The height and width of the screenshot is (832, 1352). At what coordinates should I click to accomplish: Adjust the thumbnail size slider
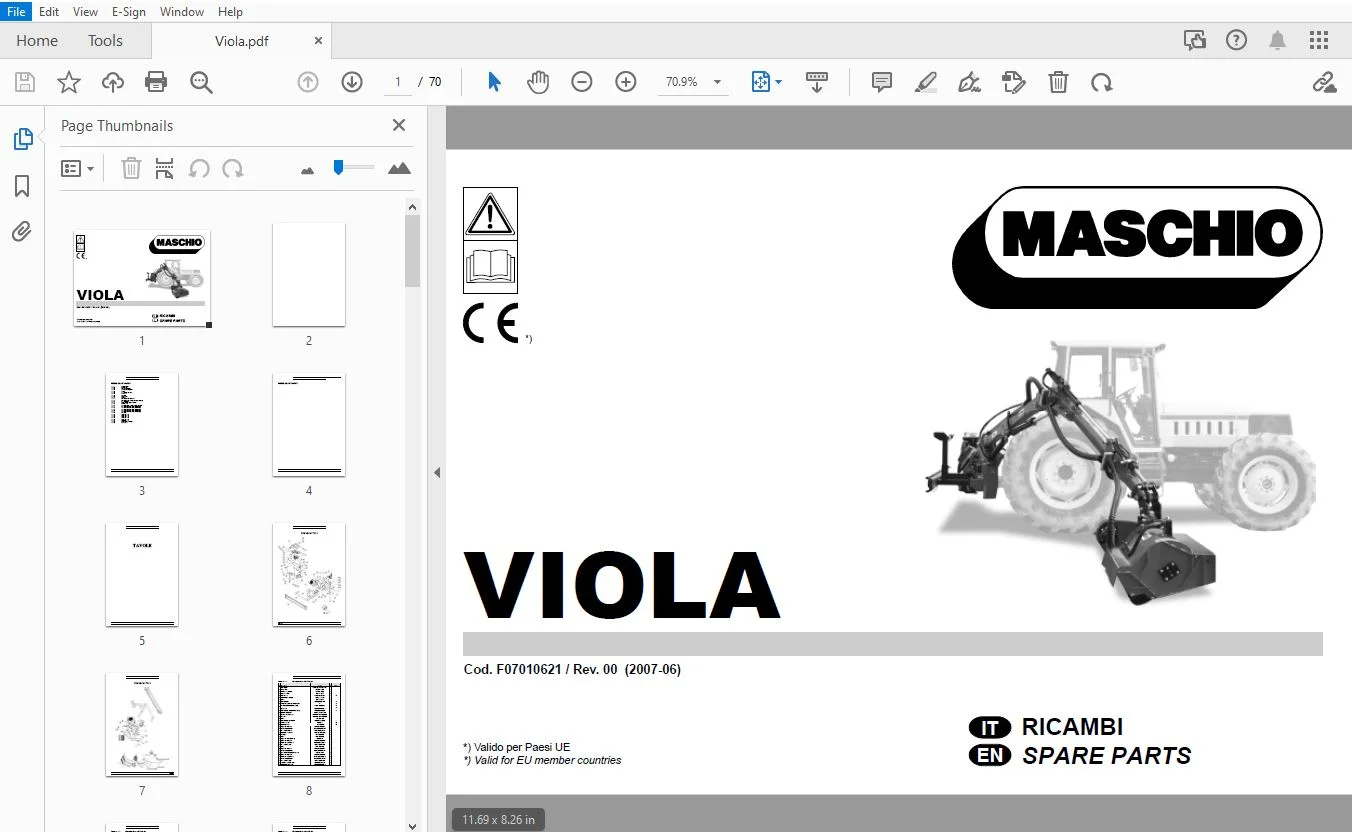354,167
